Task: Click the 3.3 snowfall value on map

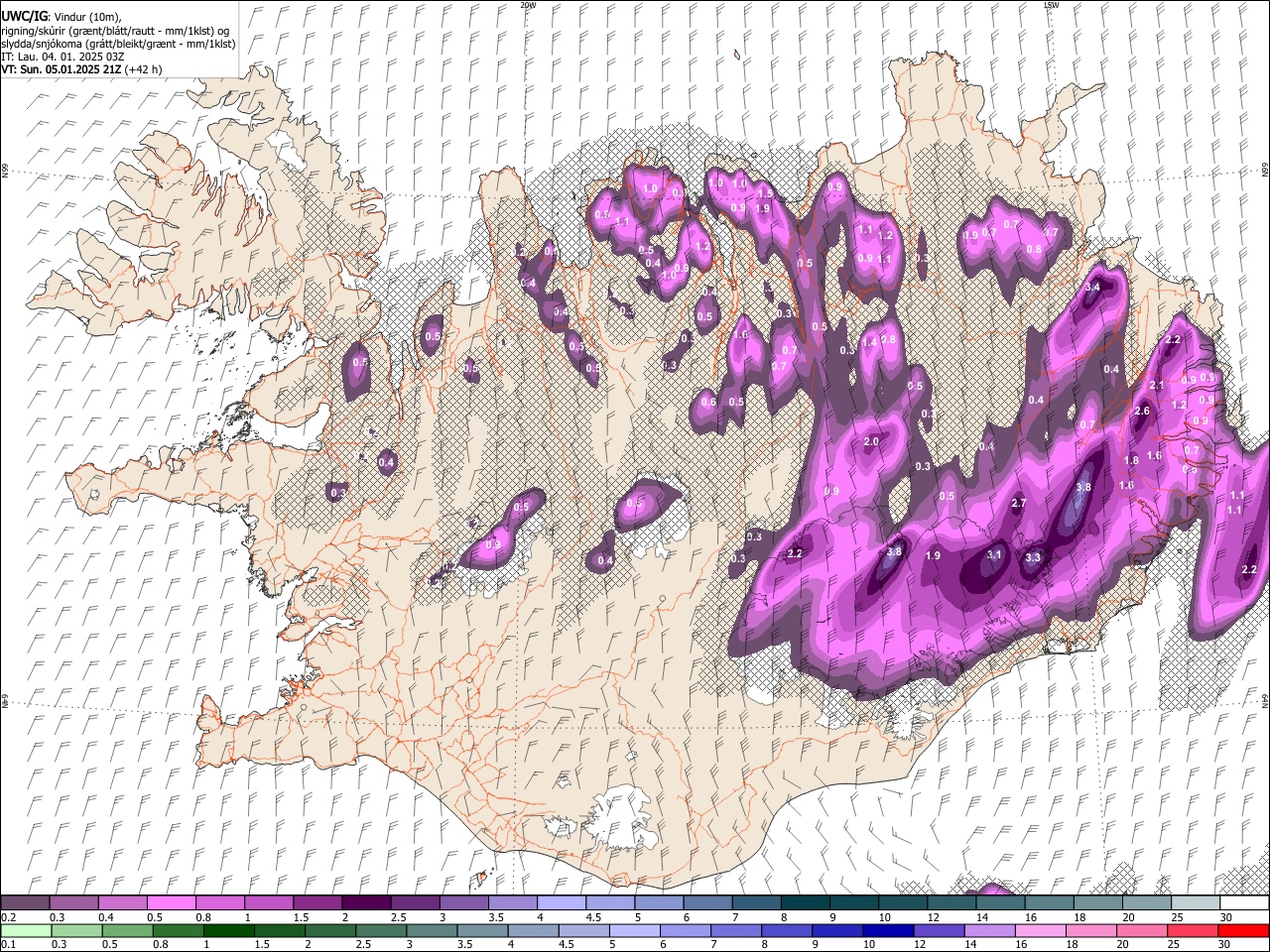Action: (x=1033, y=558)
